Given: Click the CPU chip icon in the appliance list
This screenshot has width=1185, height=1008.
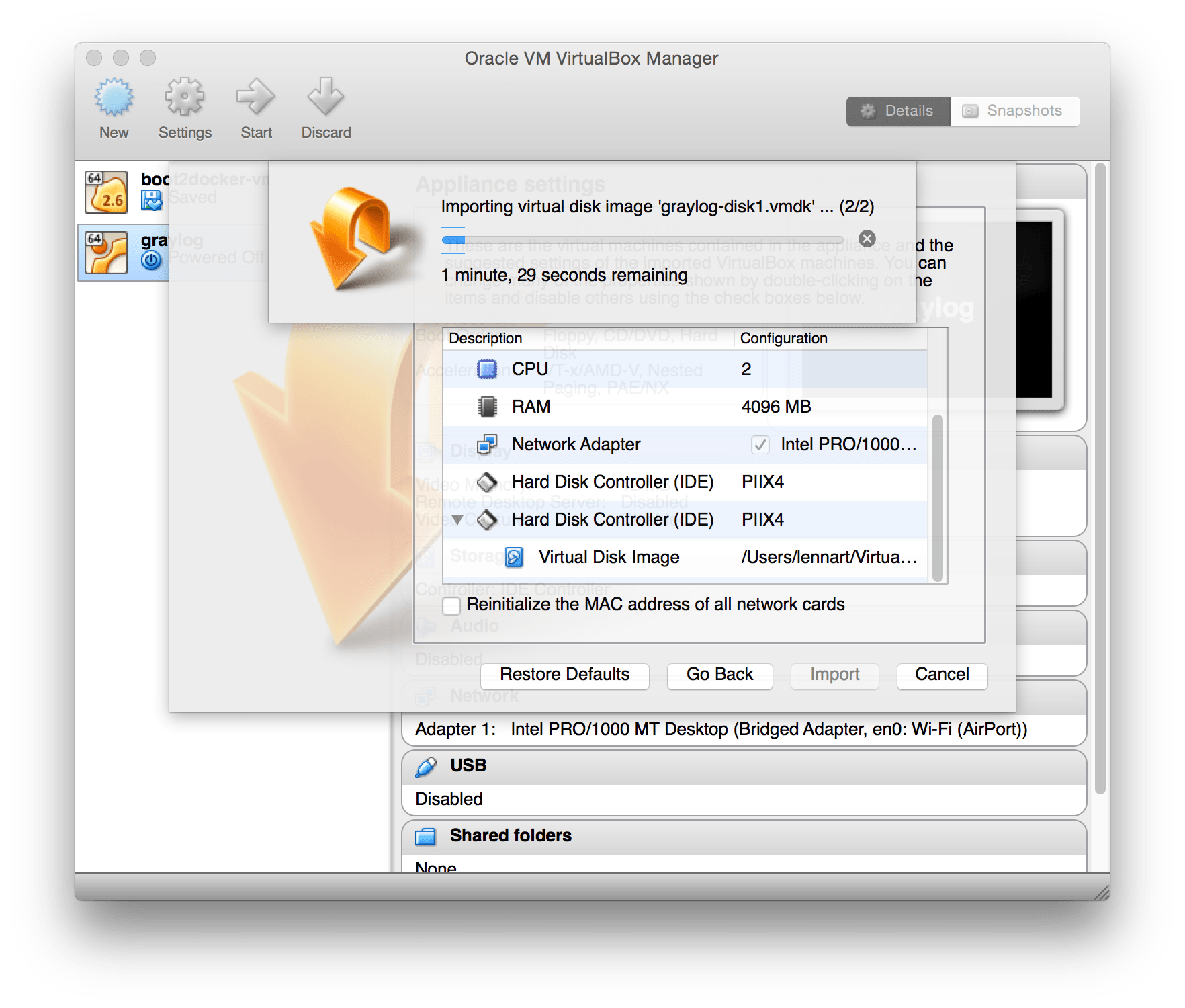Looking at the screenshot, I should 487,369.
